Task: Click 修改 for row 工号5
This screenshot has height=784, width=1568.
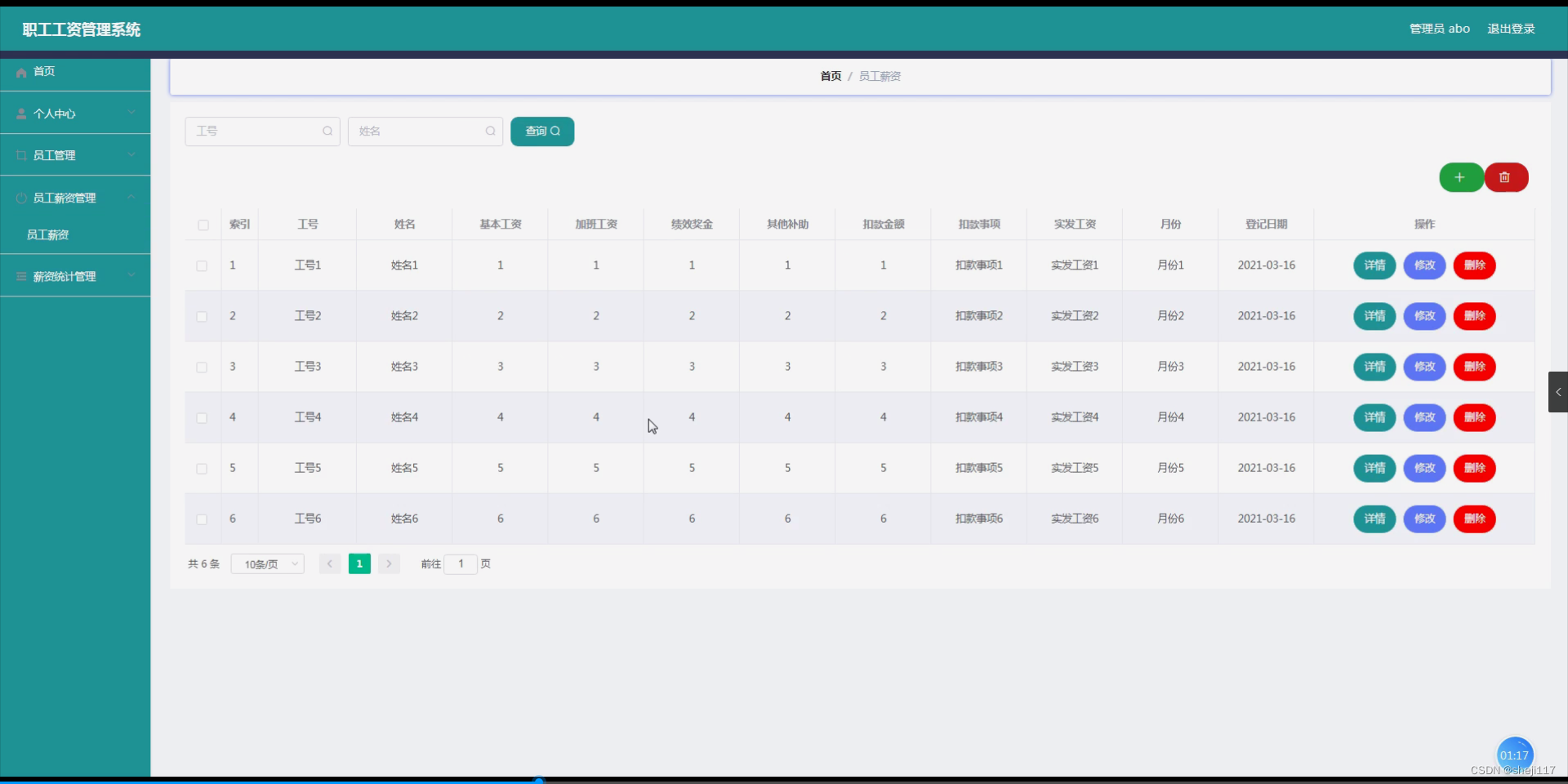Action: point(1424,468)
